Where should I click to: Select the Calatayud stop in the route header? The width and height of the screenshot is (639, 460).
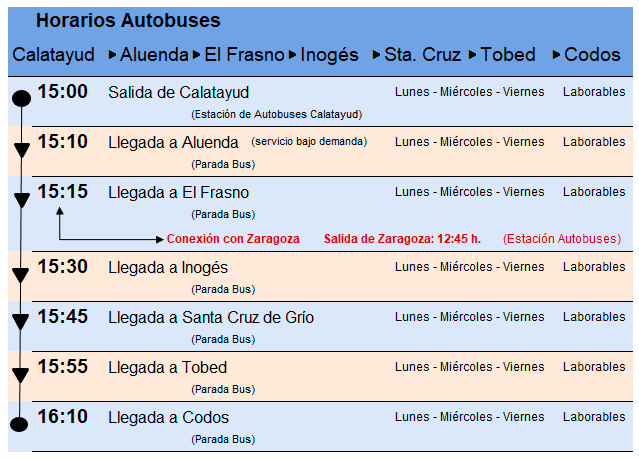point(54,55)
